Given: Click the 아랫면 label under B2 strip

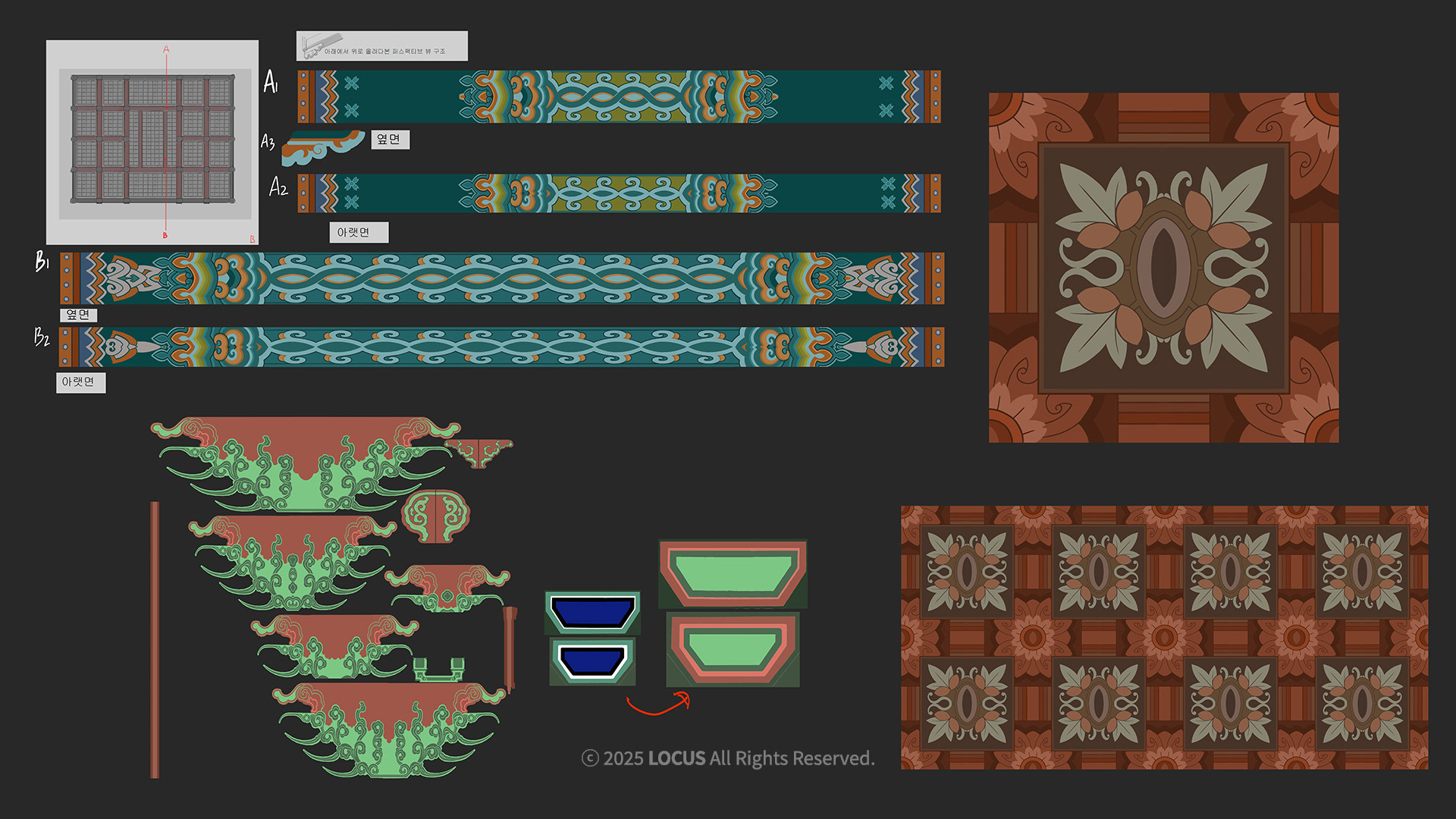Looking at the screenshot, I should click(80, 382).
